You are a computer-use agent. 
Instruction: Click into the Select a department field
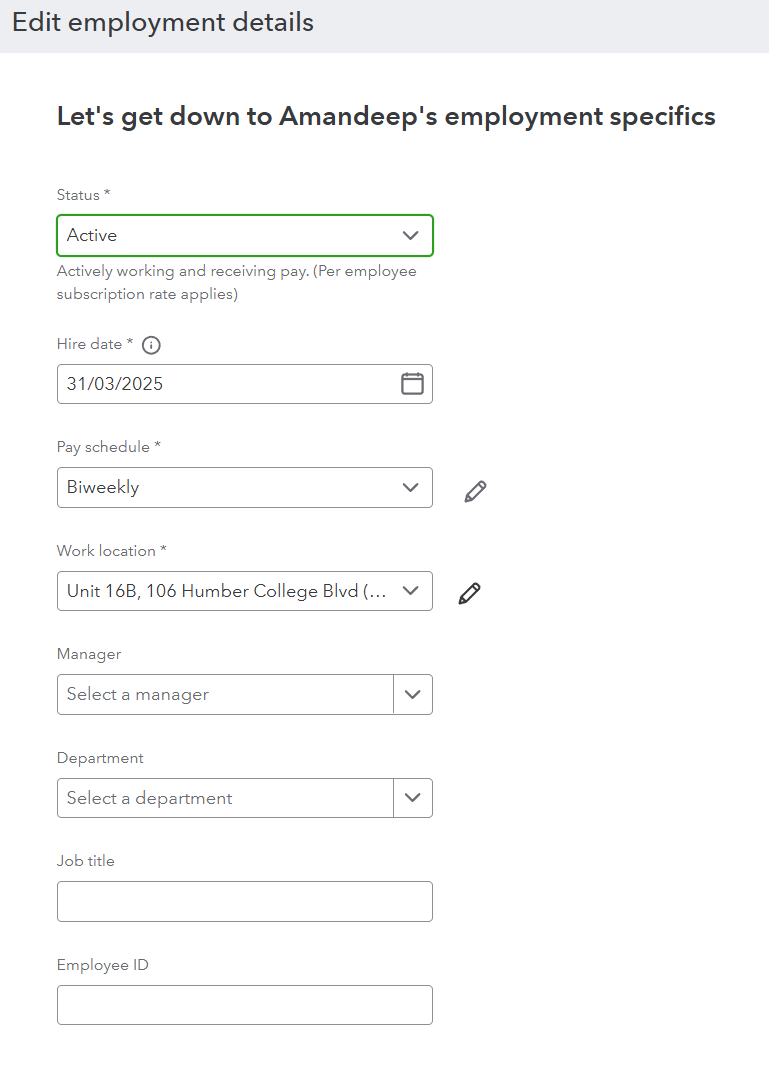click(x=225, y=798)
